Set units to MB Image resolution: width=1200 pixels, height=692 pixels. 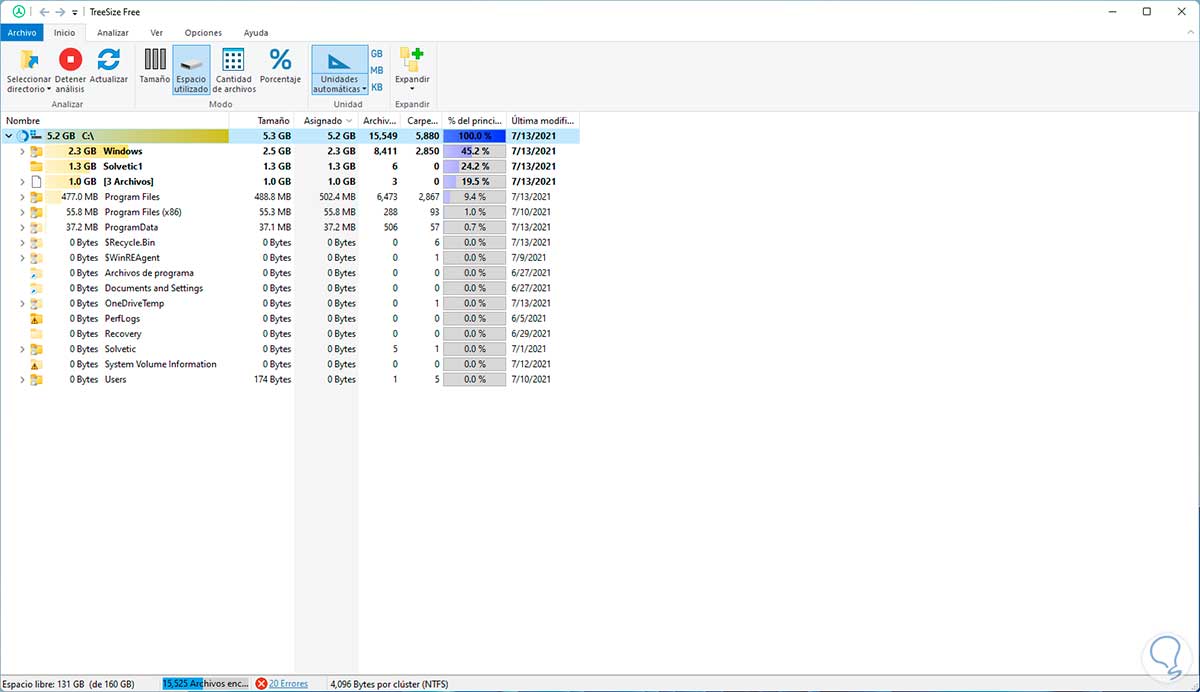click(x=377, y=70)
